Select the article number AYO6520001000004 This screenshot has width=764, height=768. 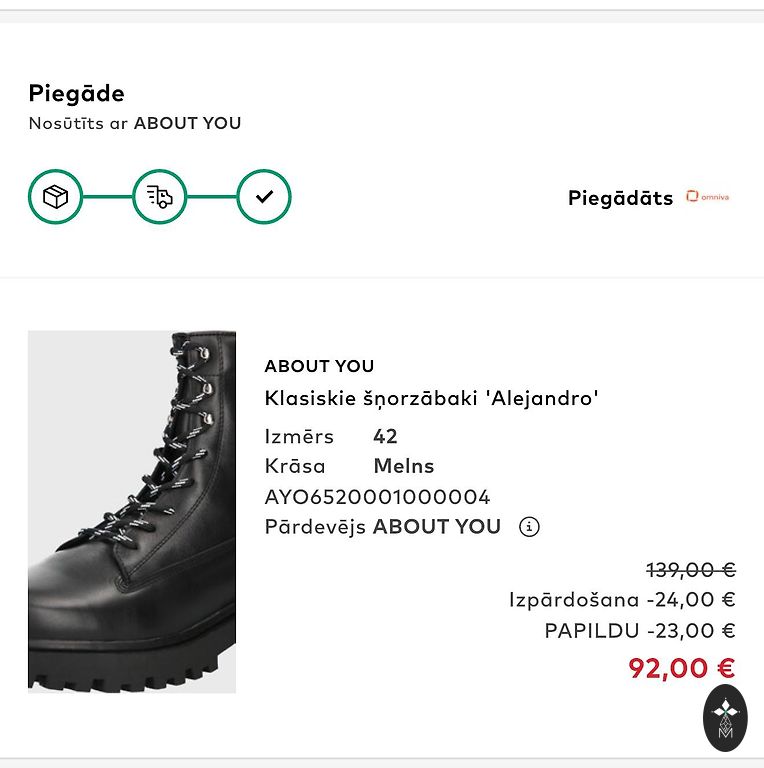click(377, 497)
